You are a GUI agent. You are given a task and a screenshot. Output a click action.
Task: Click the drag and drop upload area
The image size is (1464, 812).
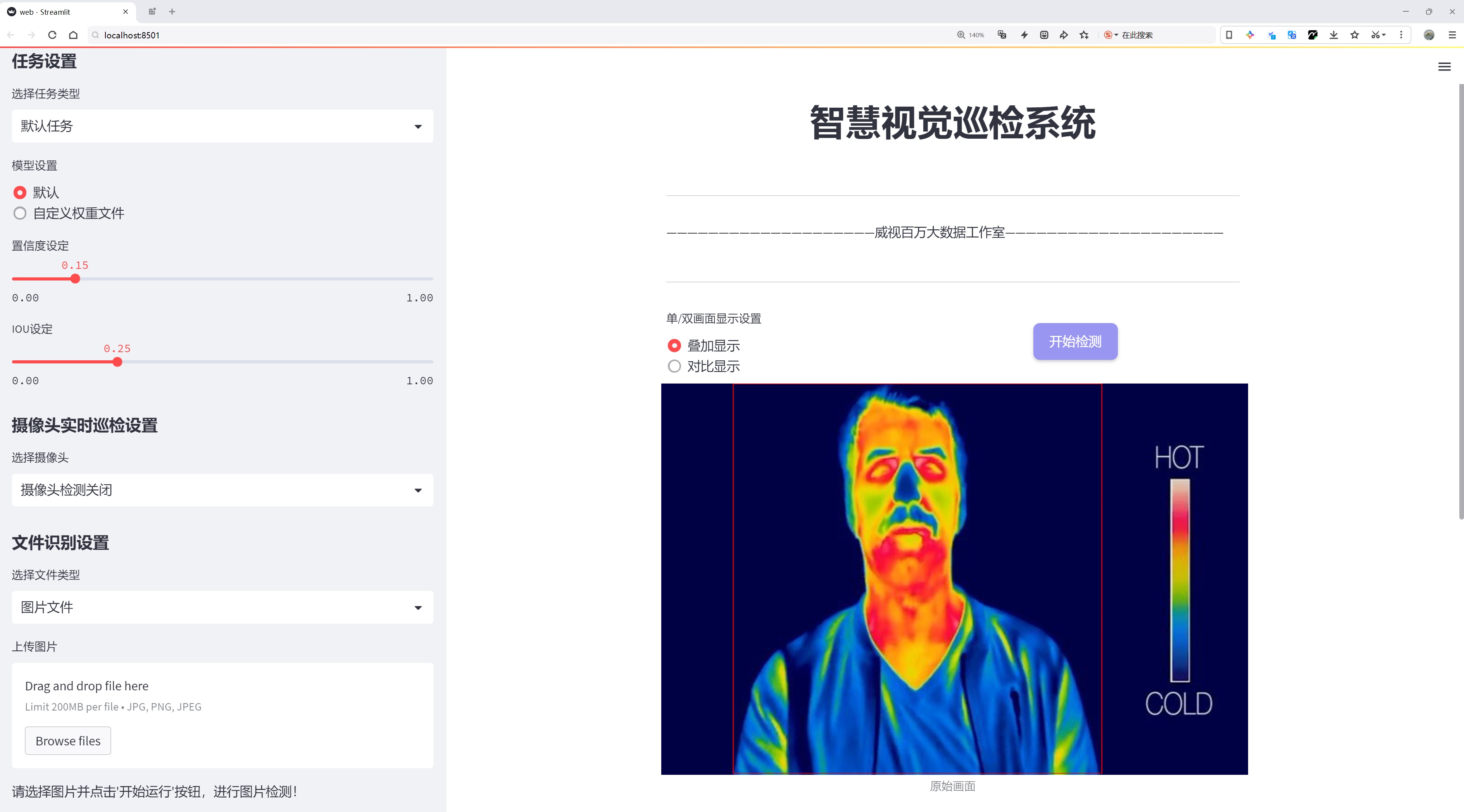[x=222, y=716]
